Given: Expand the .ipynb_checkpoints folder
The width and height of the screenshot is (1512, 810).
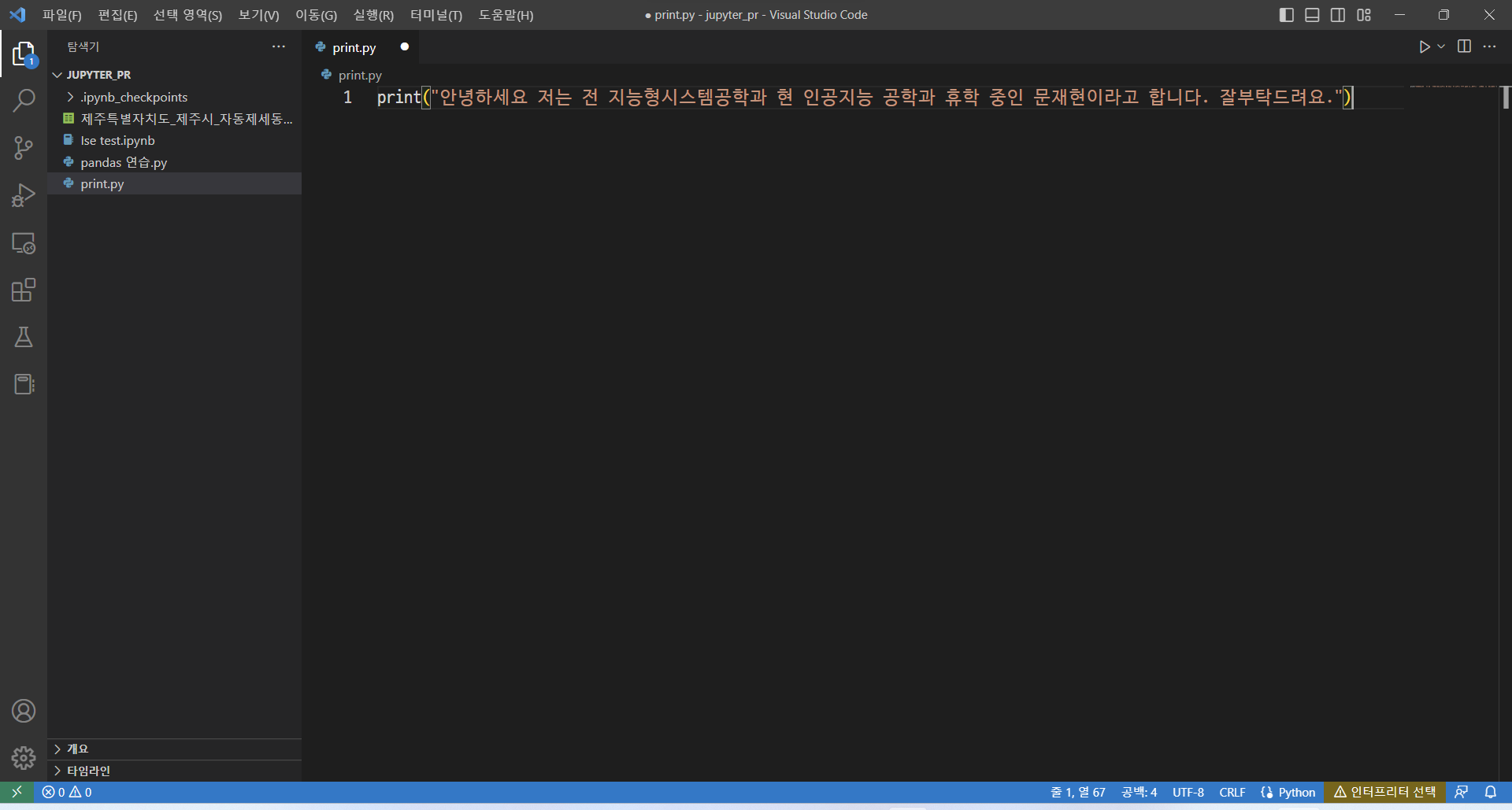Looking at the screenshot, I should 134,97.
